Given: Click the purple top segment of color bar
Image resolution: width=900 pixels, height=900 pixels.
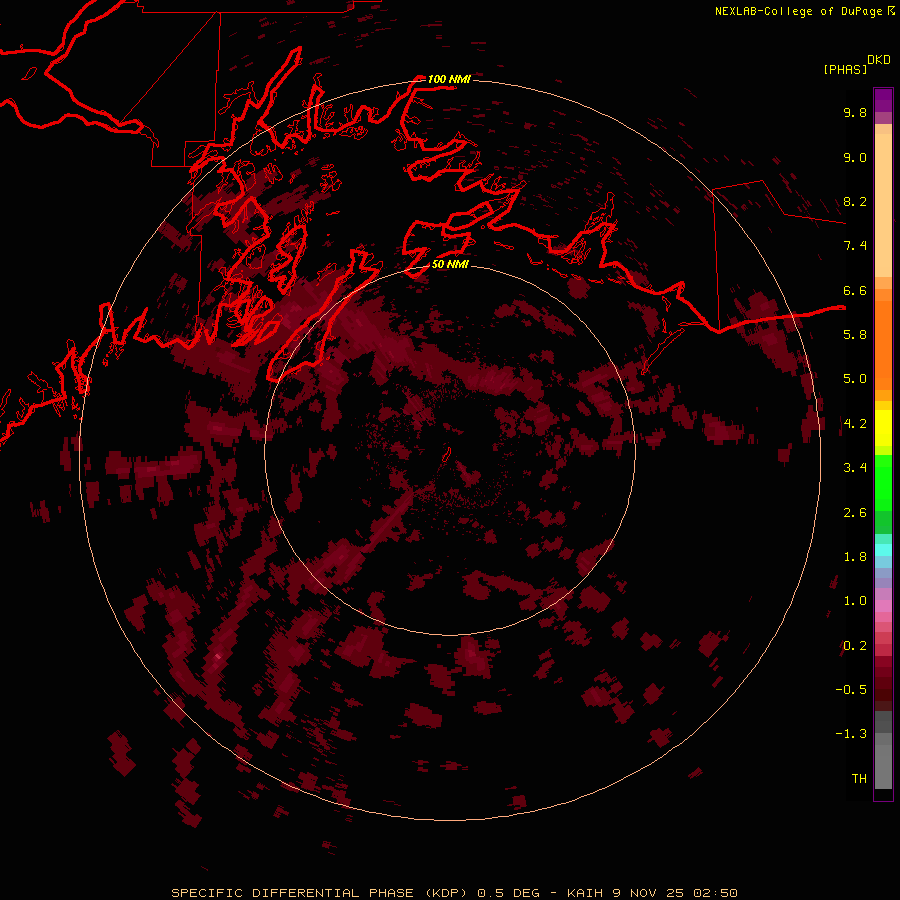Looking at the screenshot, I should 883,100.
